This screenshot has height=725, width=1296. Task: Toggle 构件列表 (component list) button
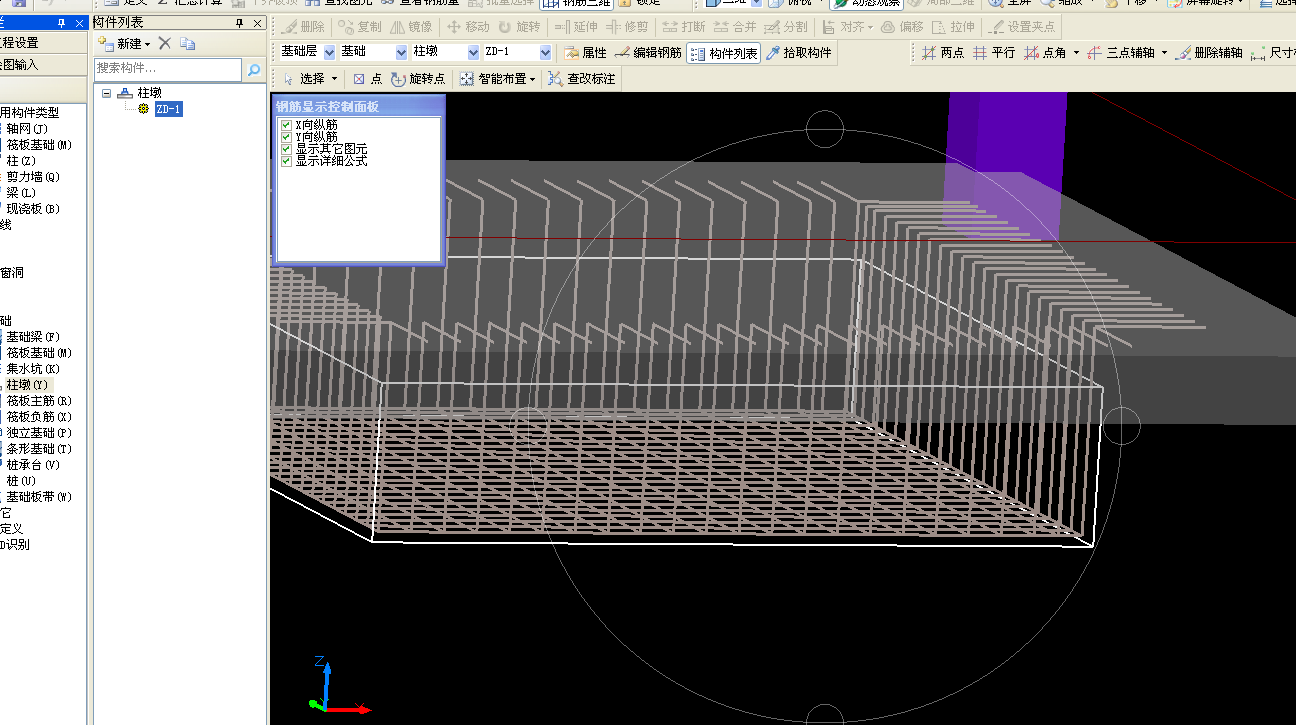(723, 53)
